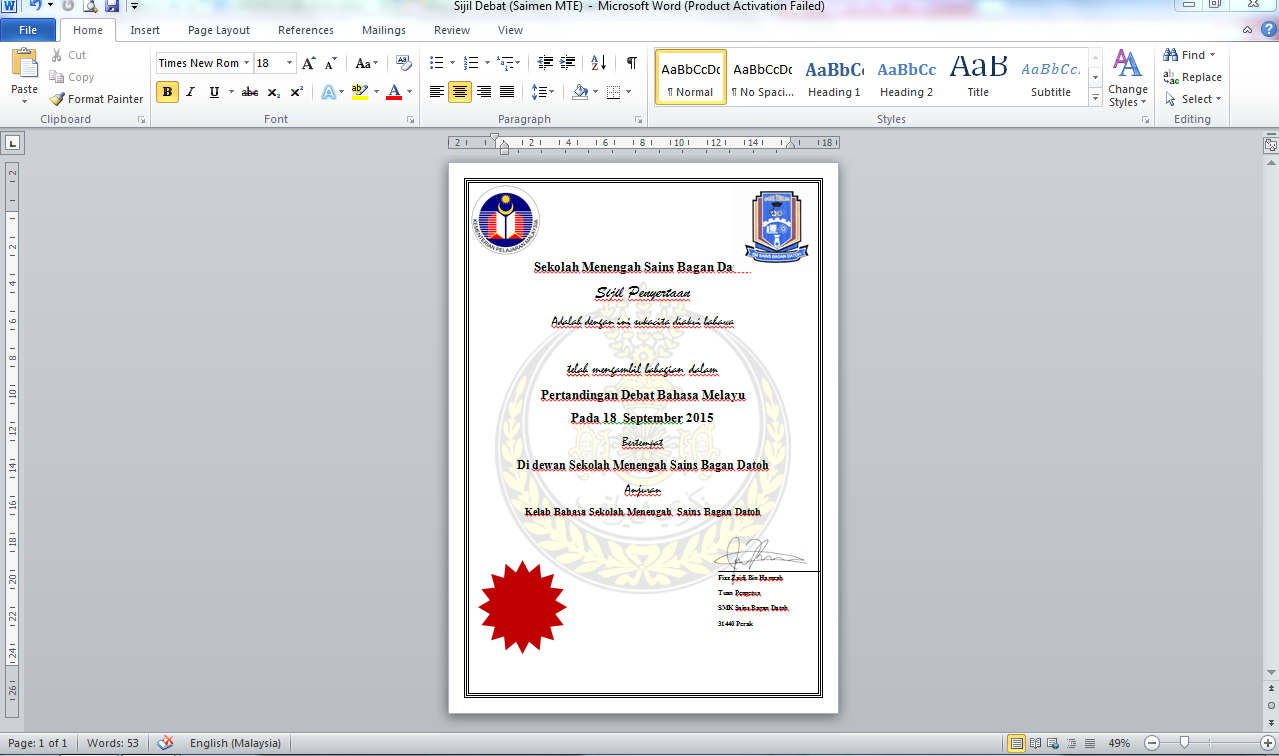Click the Shrink Font icon
This screenshot has width=1279, height=756.
coord(332,63)
